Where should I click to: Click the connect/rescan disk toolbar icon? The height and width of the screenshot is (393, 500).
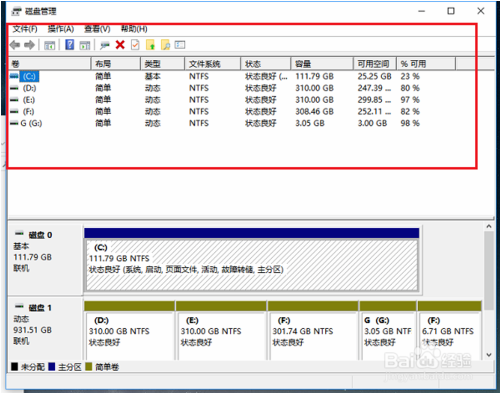click(x=105, y=45)
